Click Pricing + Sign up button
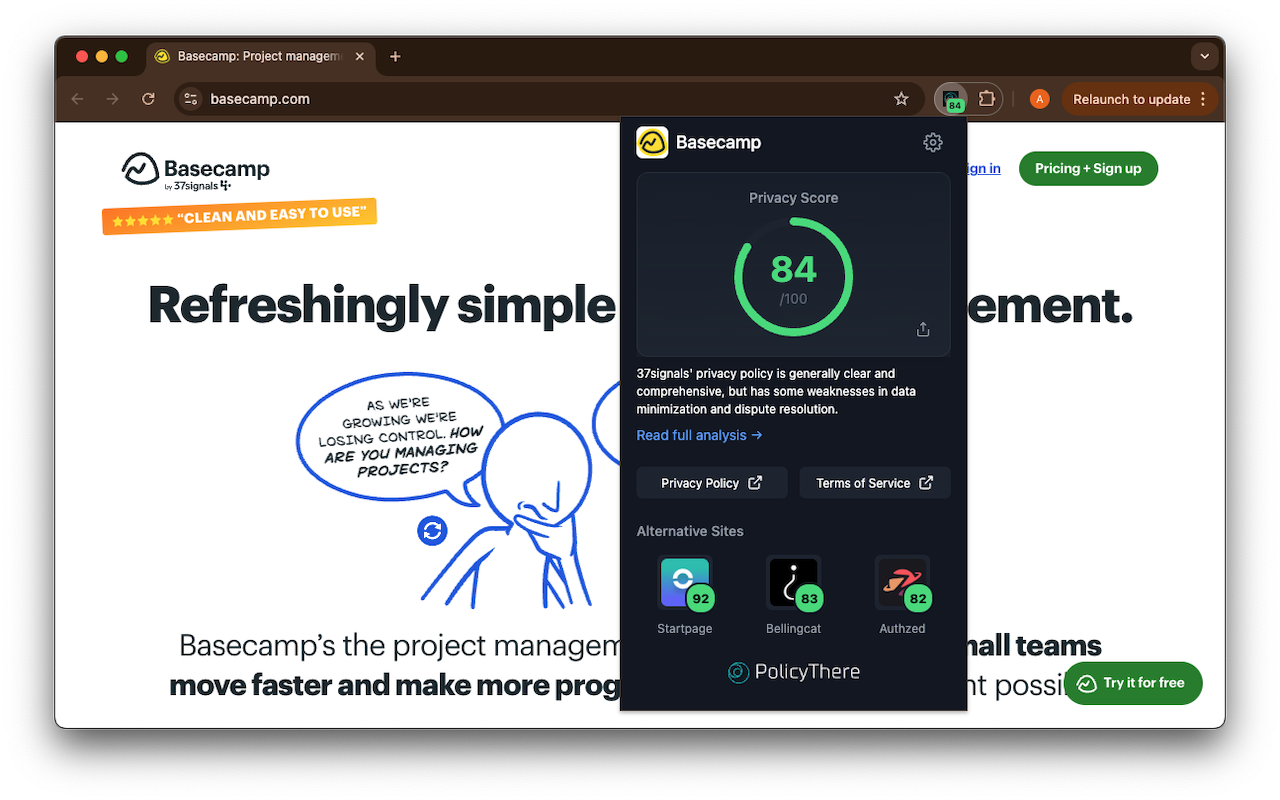 [1088, 168]
